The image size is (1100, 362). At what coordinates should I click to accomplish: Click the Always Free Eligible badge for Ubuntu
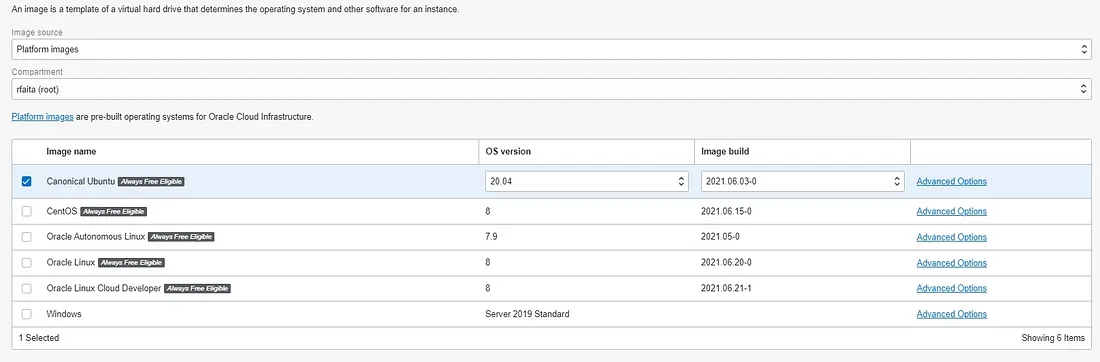point(151,182)
